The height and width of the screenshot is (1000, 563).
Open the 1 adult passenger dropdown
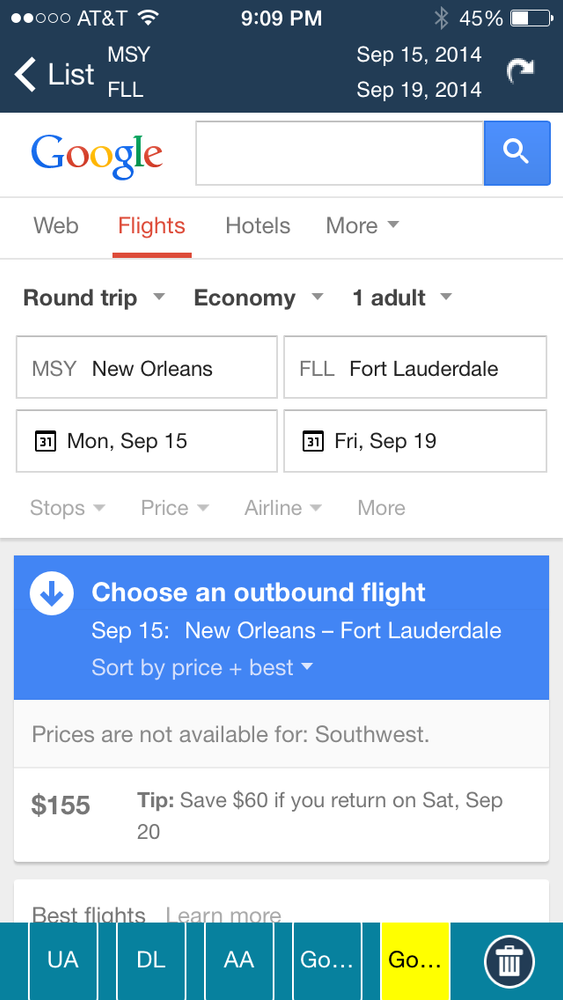tap(402, 298)
